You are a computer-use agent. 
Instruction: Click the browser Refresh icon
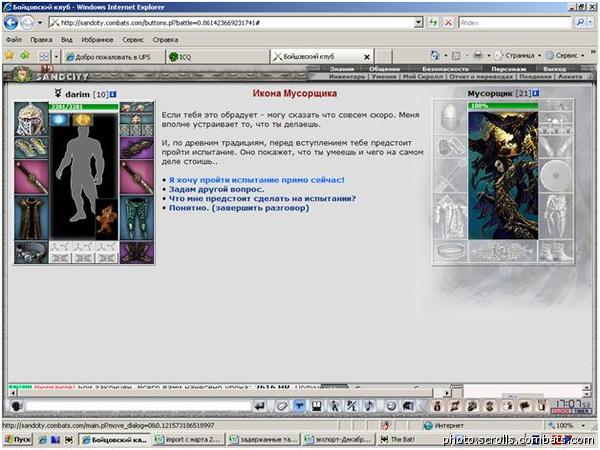pos(433,23)
